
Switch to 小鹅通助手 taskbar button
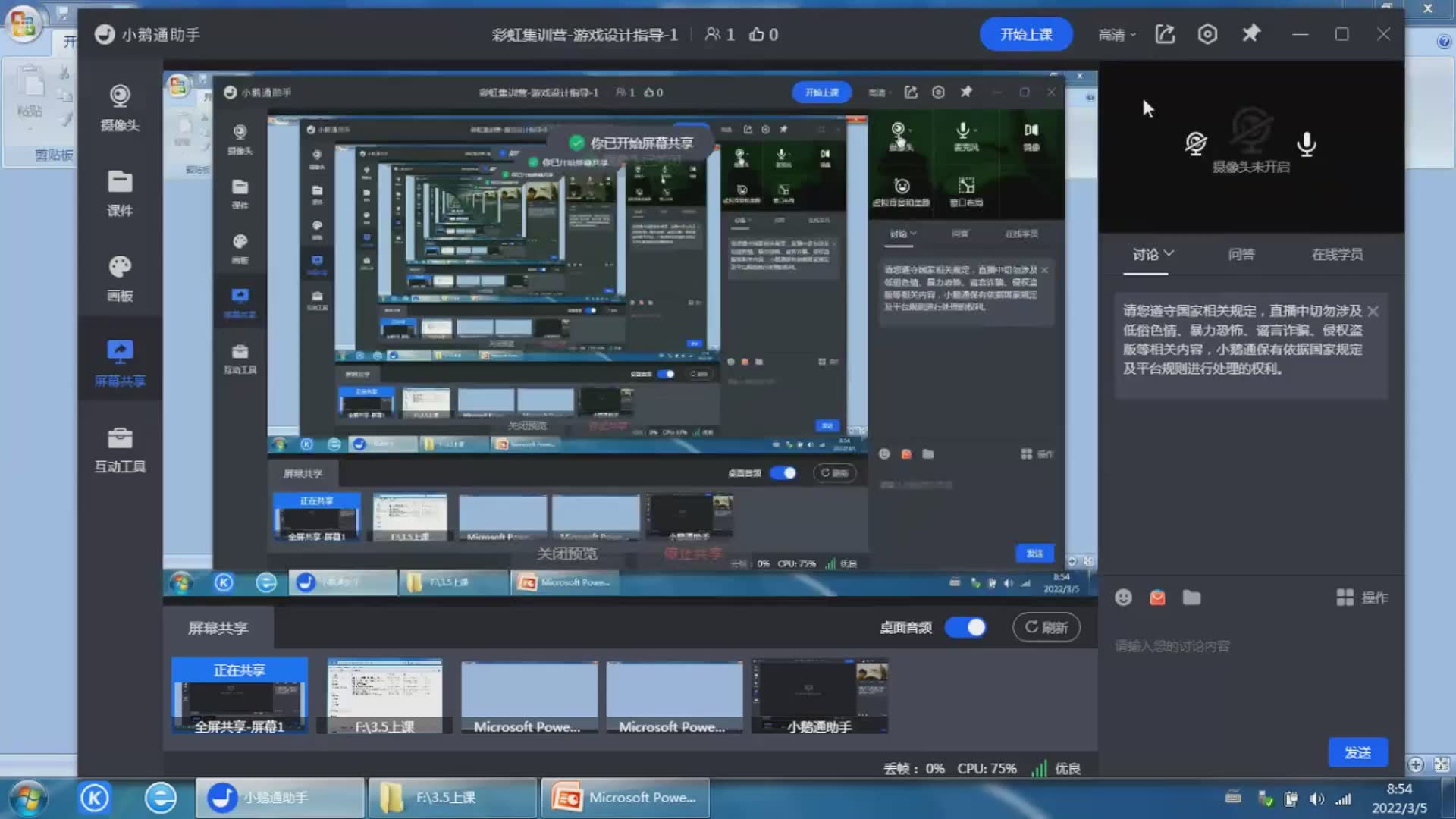click(x=280, y=798)
